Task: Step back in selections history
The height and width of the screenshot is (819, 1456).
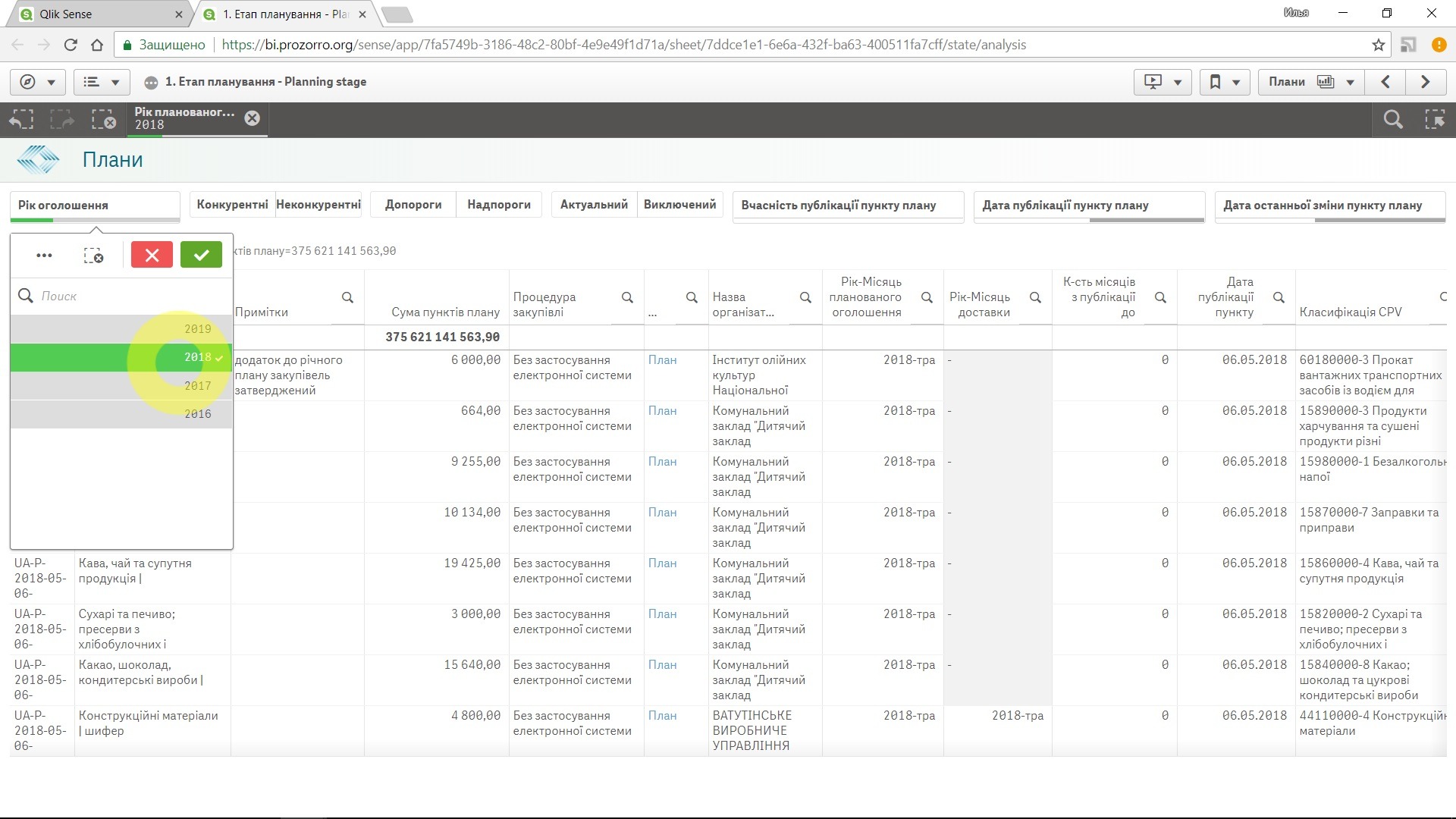Action: click(21, 120)
